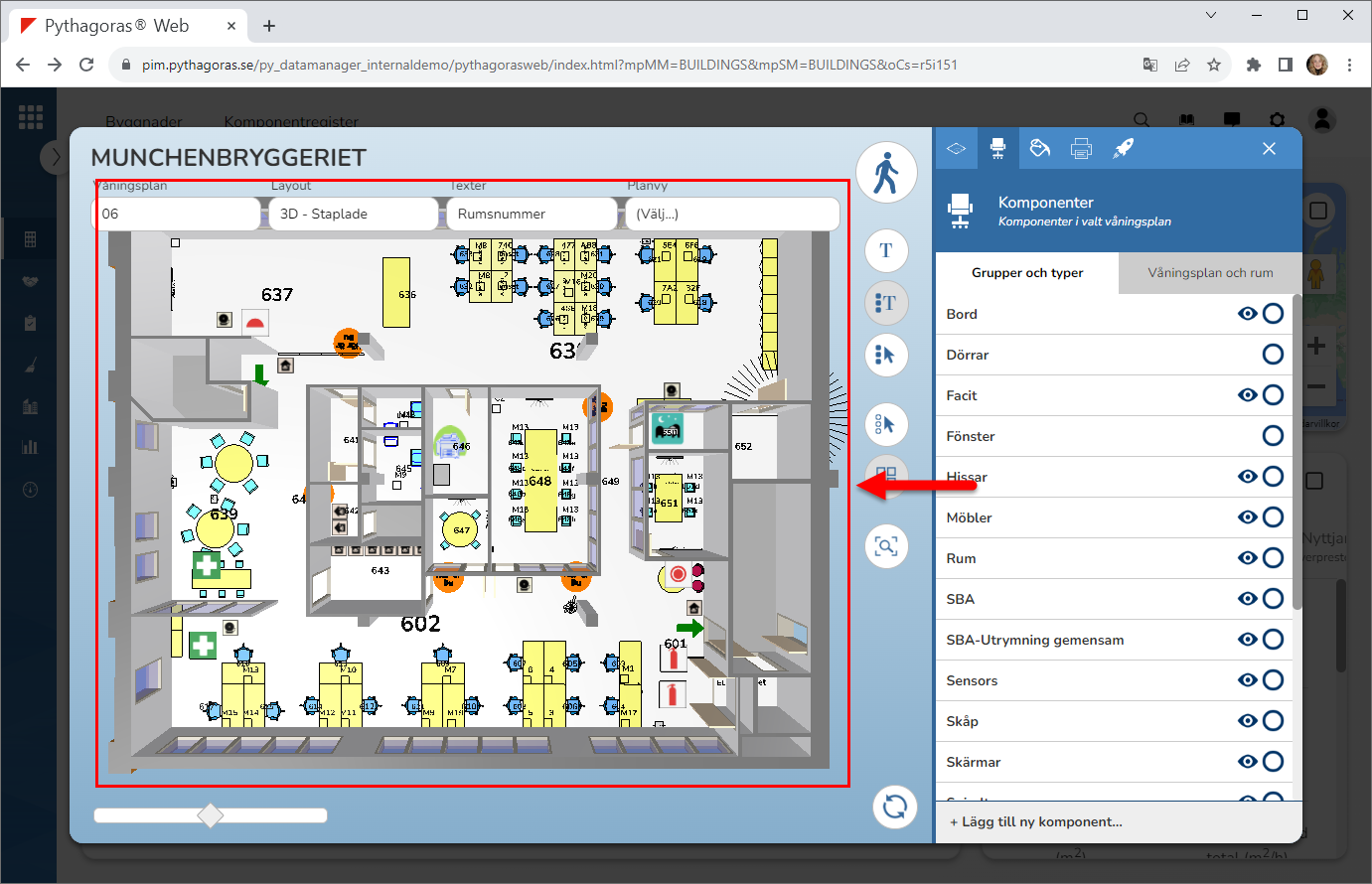Hide the Bord components with eye icon
1372x884 pixels.
(x=1247, y=314)
